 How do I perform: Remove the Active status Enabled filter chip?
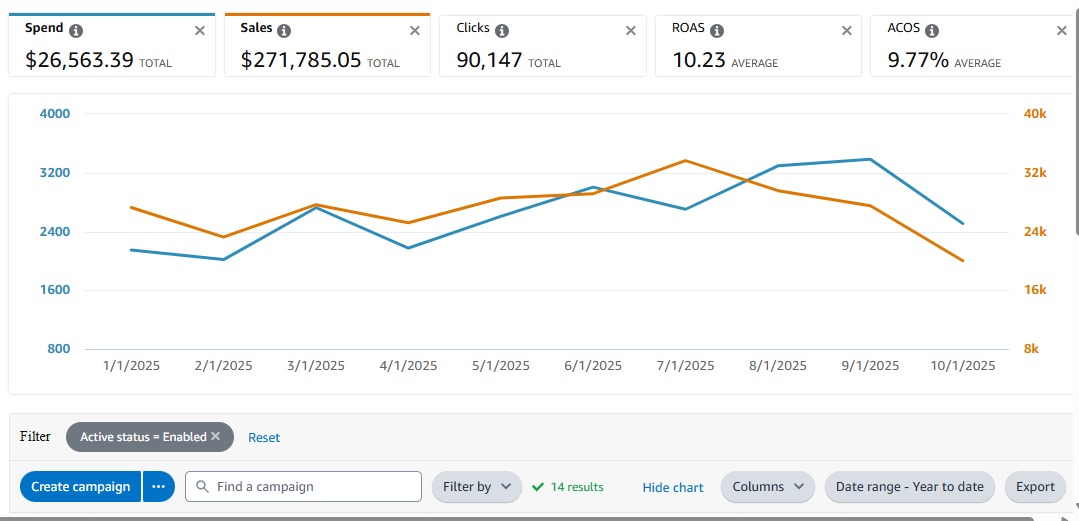(215, 437)
